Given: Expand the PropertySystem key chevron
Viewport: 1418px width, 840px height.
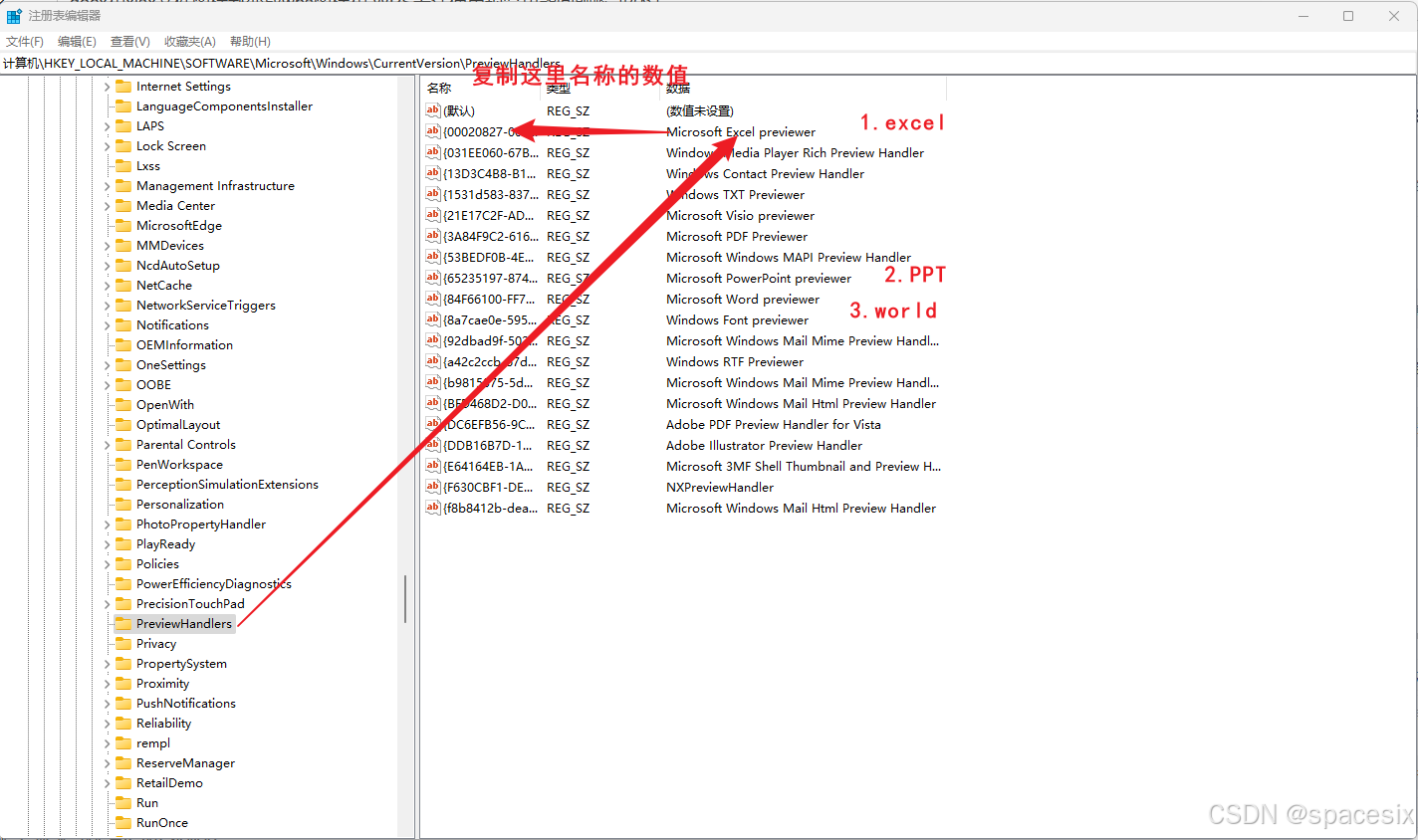Looking at the screenshot, I should (107, 664).
